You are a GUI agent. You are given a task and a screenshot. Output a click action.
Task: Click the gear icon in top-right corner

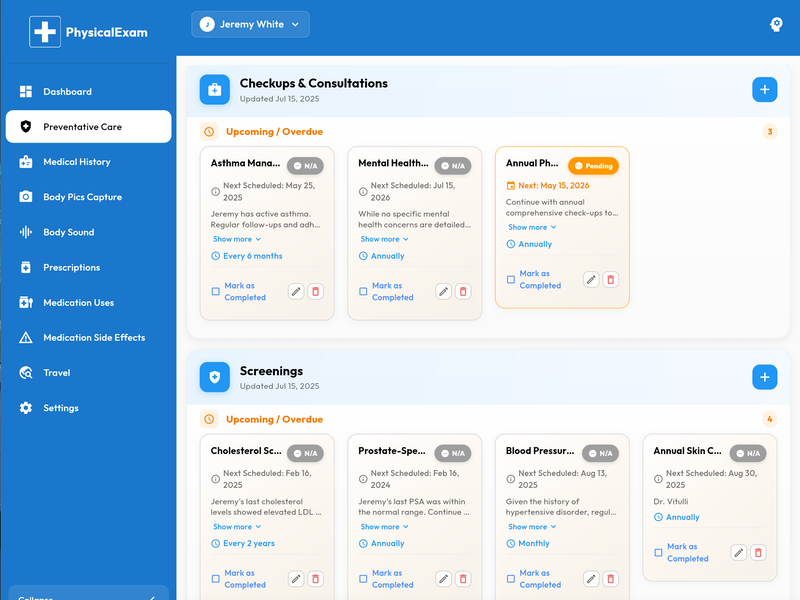pos(776,24)
